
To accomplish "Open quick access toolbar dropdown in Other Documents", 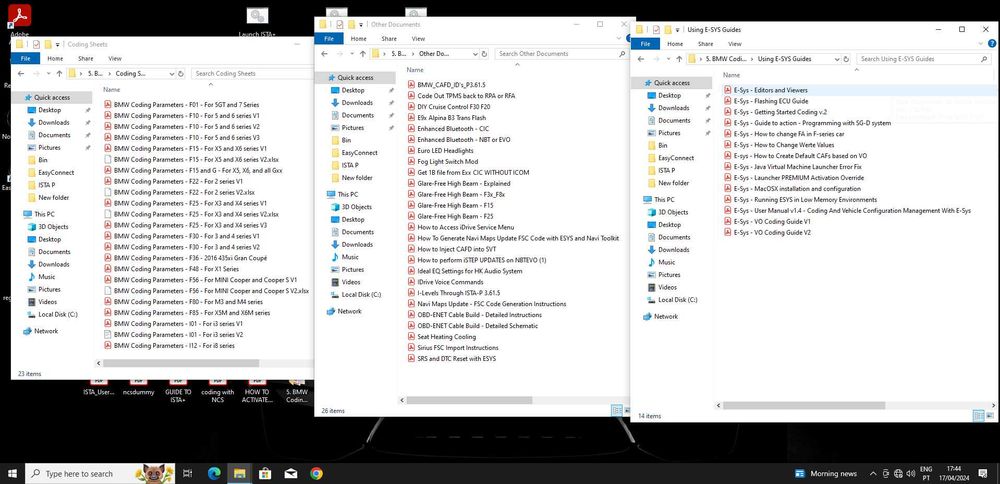I will 362,24.
